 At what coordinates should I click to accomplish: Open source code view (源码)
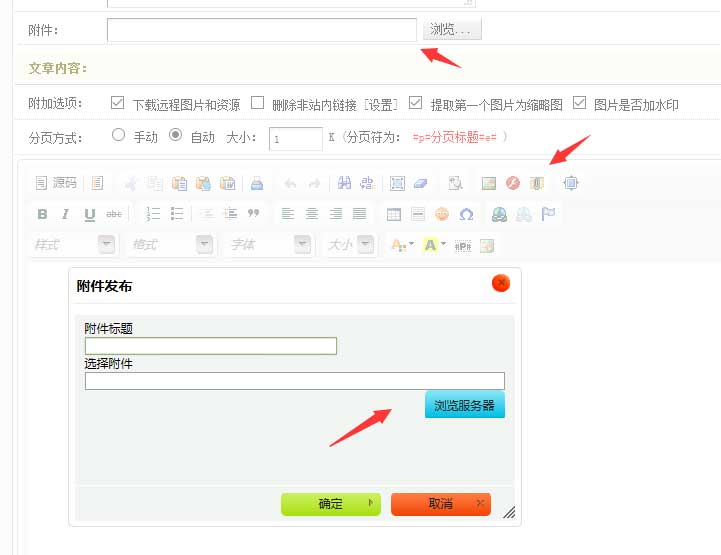point(56,183)
